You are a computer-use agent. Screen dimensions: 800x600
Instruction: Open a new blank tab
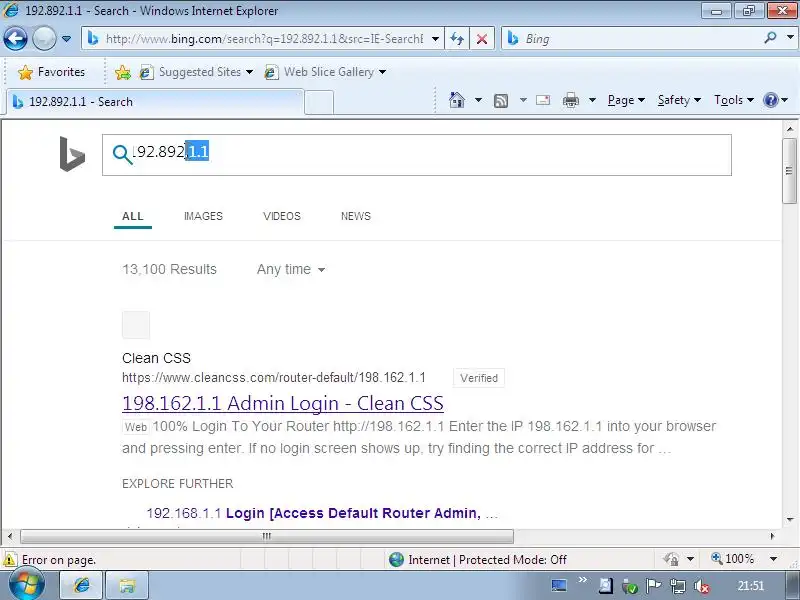[319, 102]
